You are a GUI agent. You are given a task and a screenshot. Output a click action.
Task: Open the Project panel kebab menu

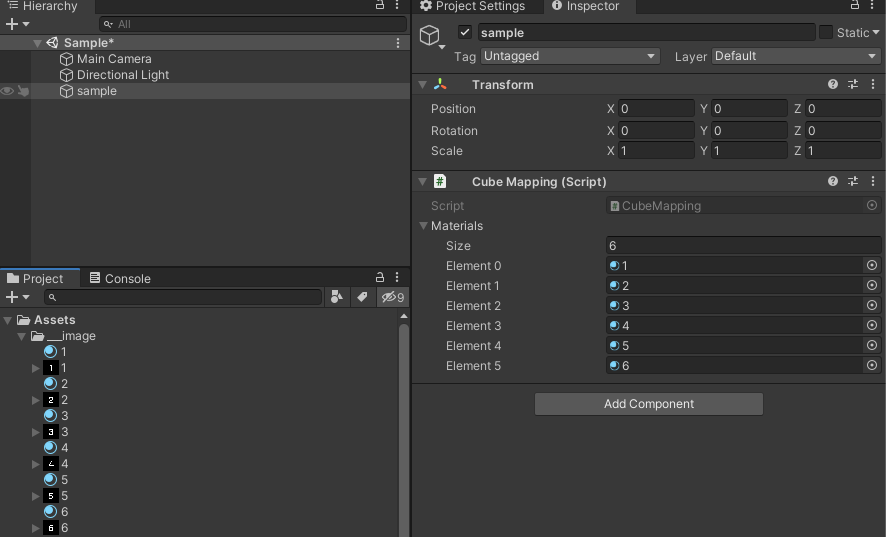tap(397, 277)
